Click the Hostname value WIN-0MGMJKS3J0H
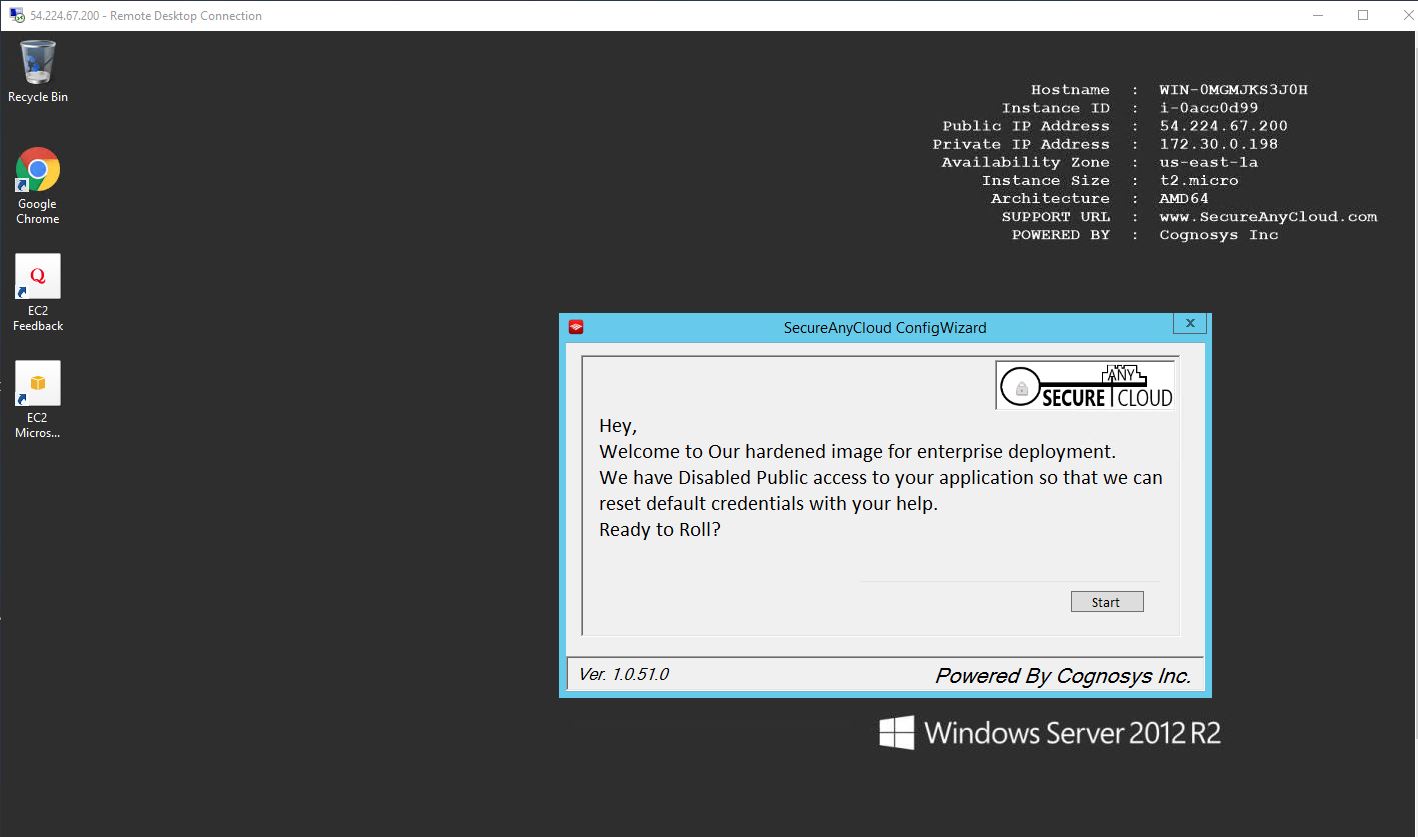The image size is (1418, 837). click(x=1233, y=90)
